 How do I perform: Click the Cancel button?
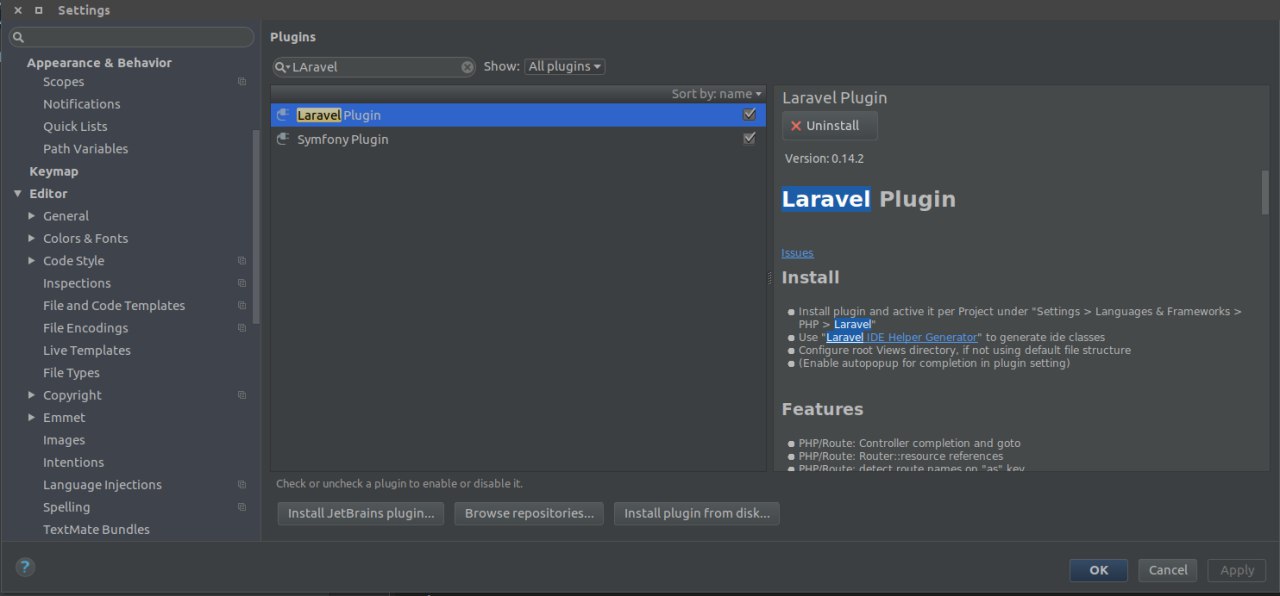point(1168,570)
